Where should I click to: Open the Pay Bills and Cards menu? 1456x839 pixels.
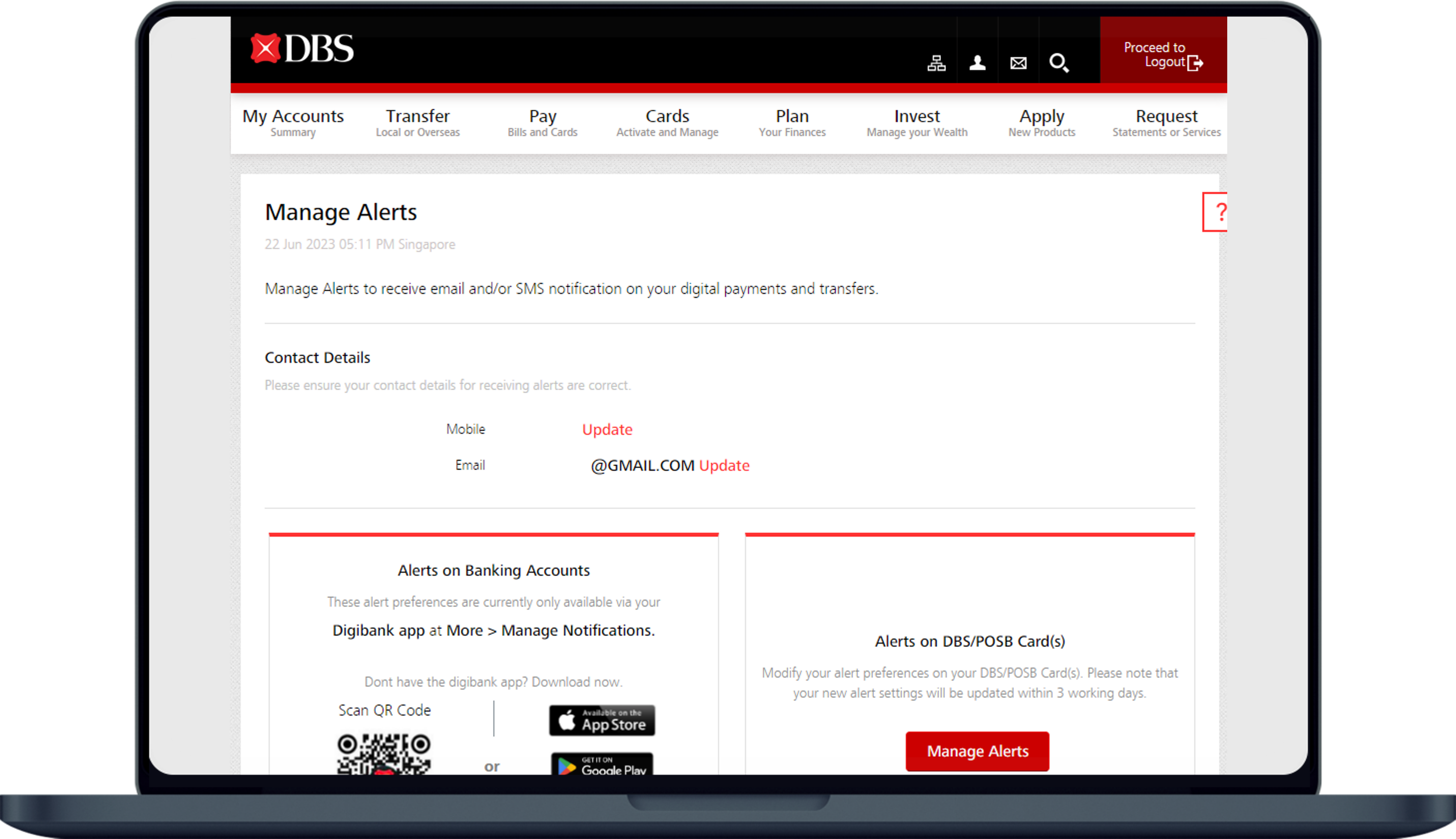point(542,123)
